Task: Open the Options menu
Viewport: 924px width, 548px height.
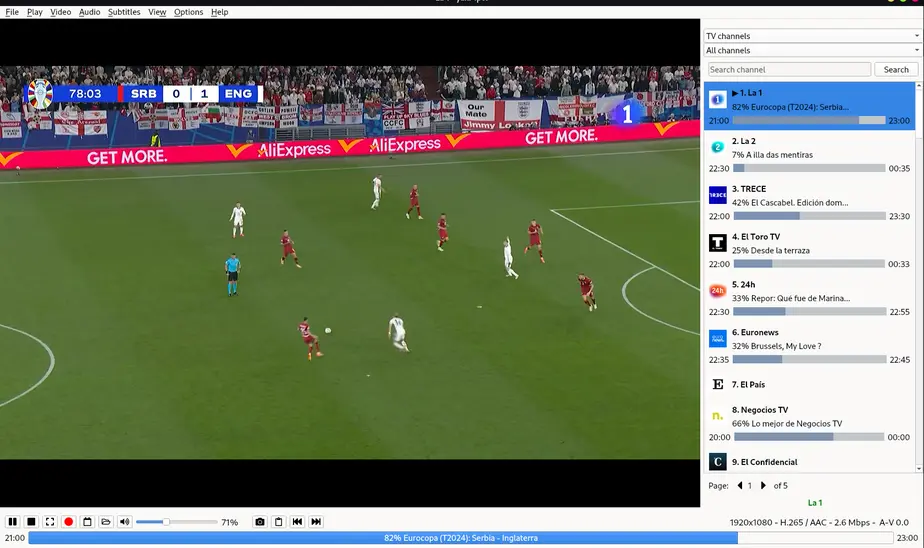Action: (x=188, y=12)
